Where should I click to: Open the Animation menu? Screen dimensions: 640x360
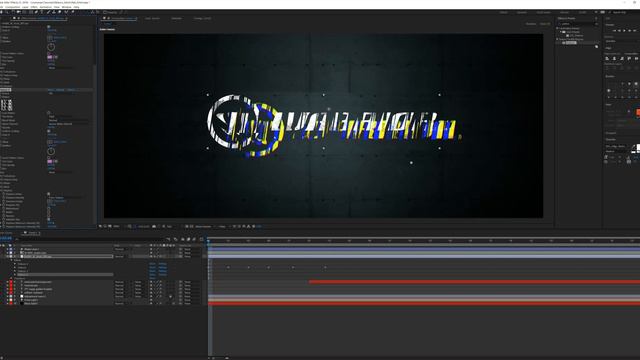(46, 7)
